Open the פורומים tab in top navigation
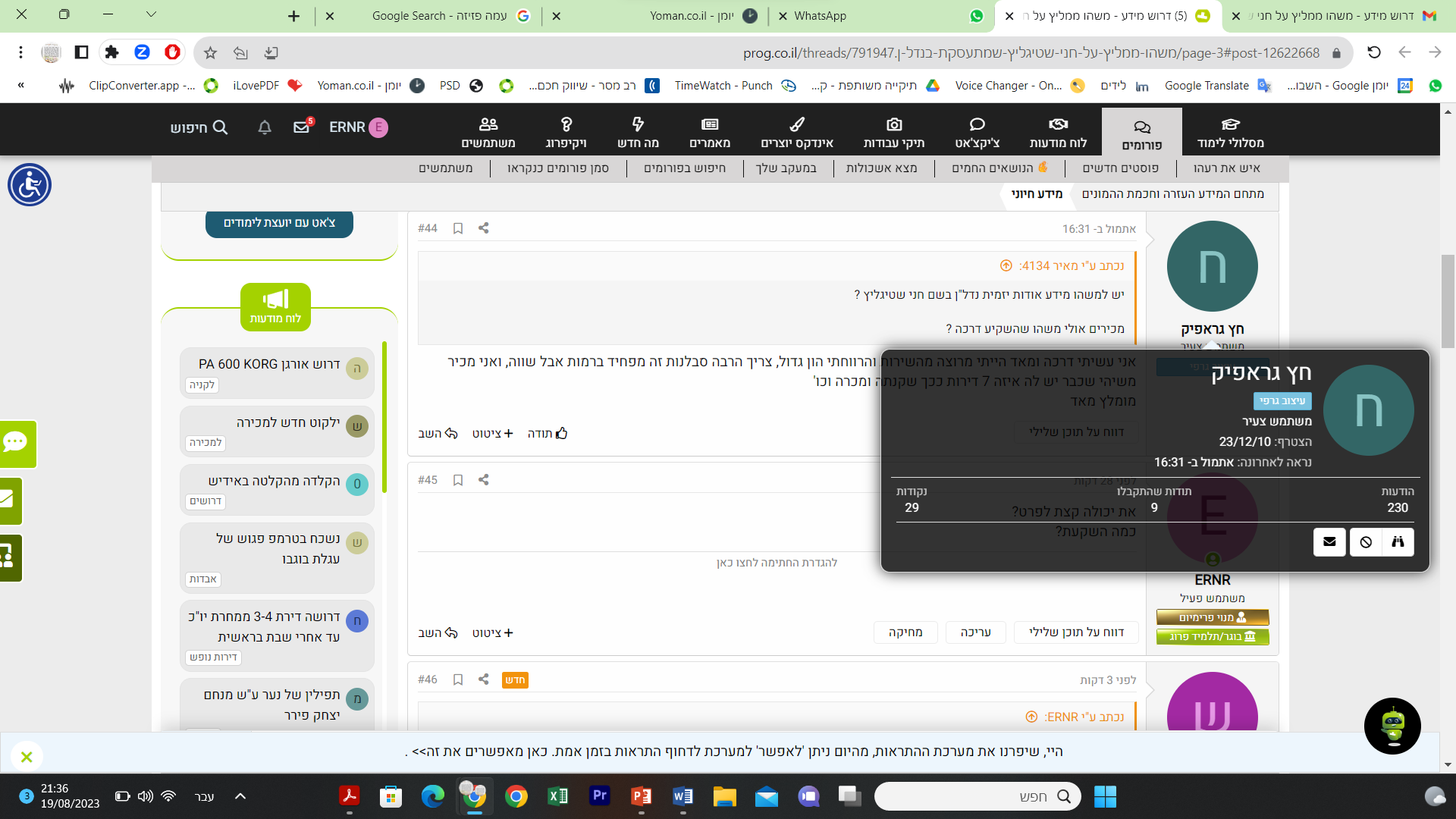This screenshot has width=1456, height=819. pos(1141,133)
